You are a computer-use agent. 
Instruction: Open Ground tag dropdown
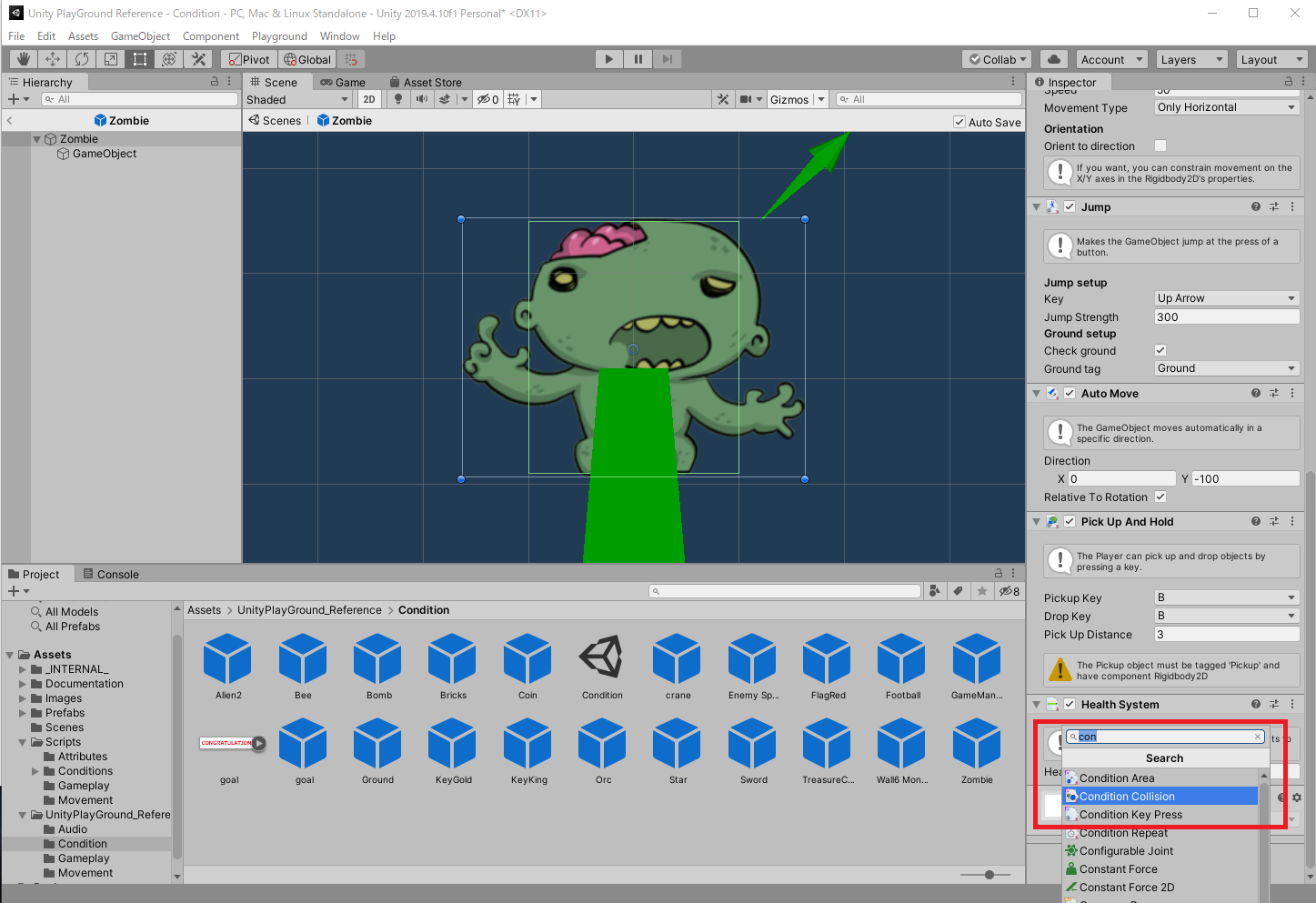(x=1226, y=368)
